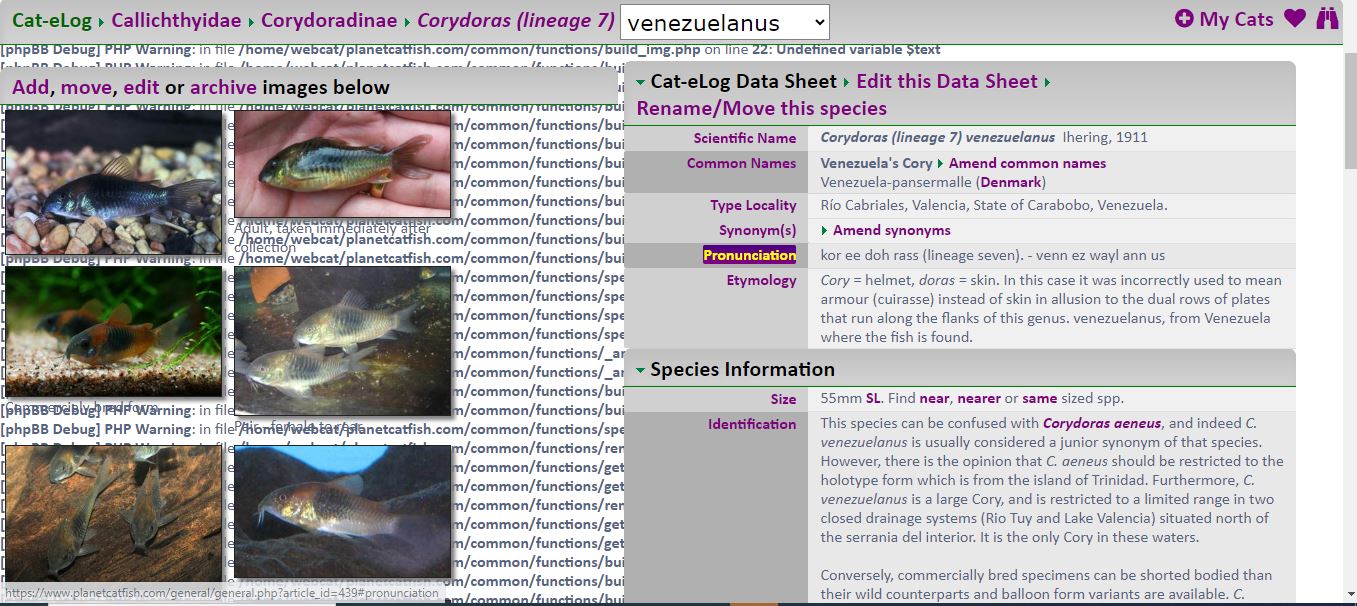Click the Size label
The image size is (1357, 606).
783,399
